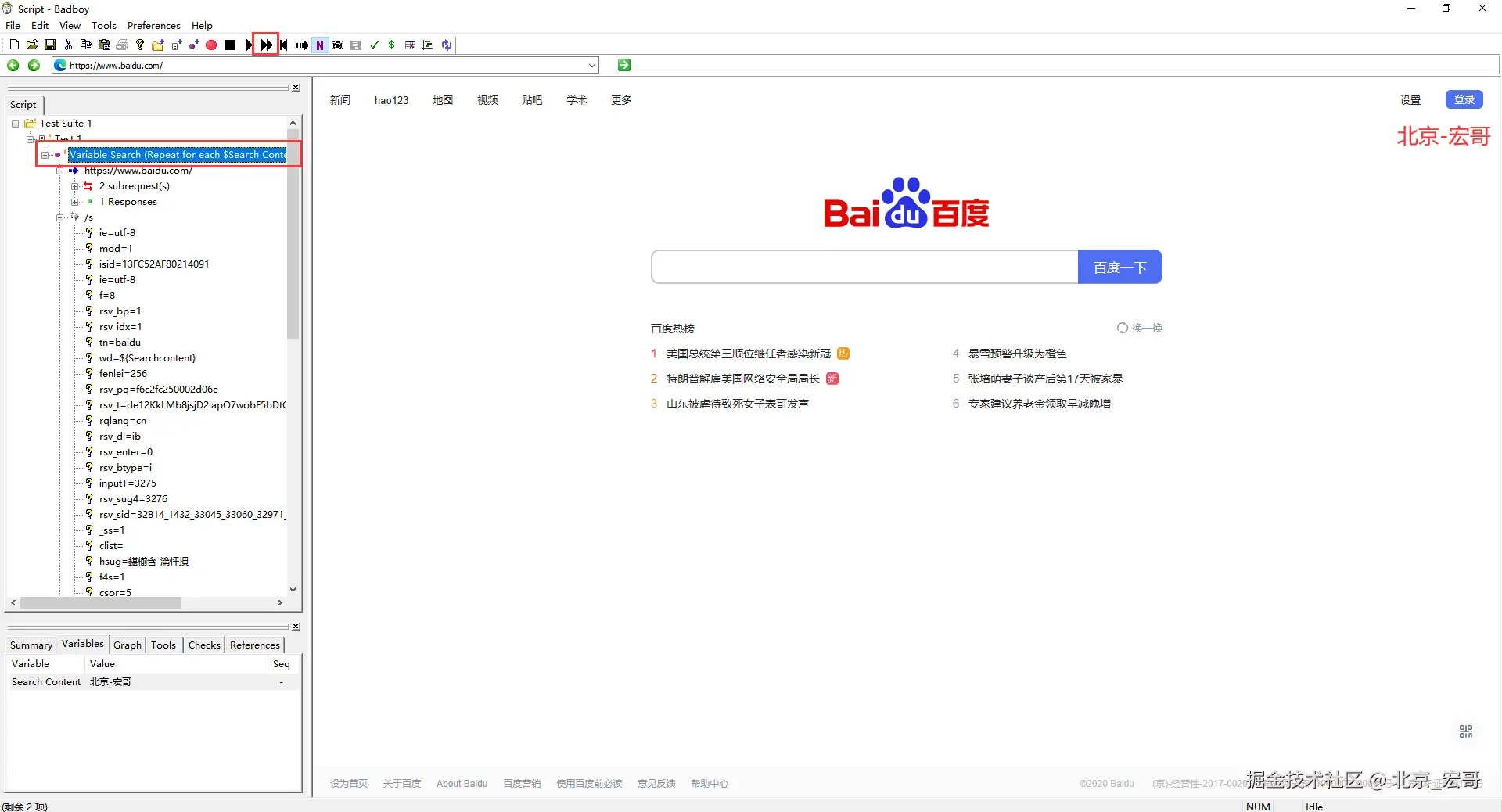Copy the selected script item

pos(86,45)
